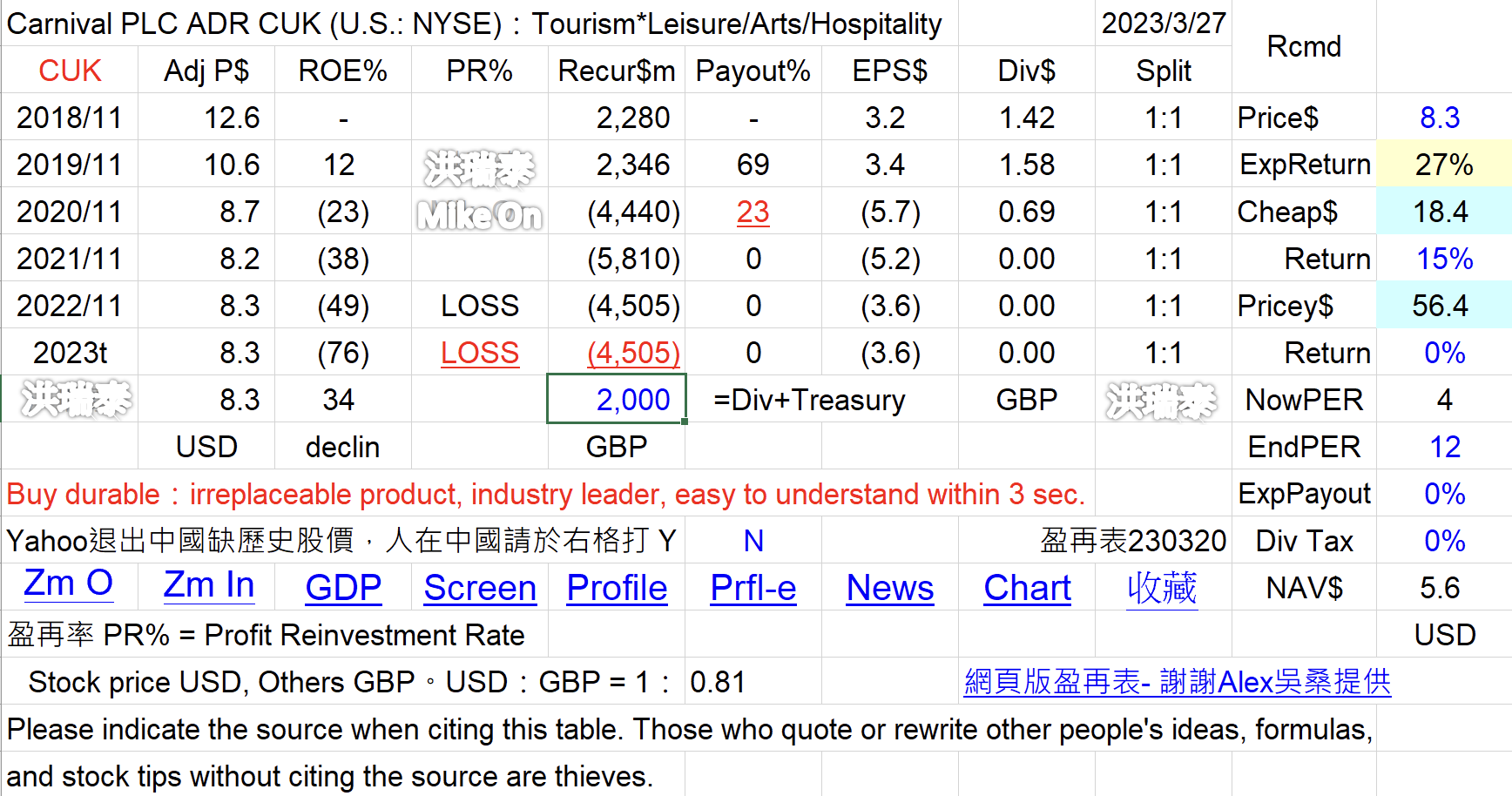Open the GDP hyperlink

point(343,589)
